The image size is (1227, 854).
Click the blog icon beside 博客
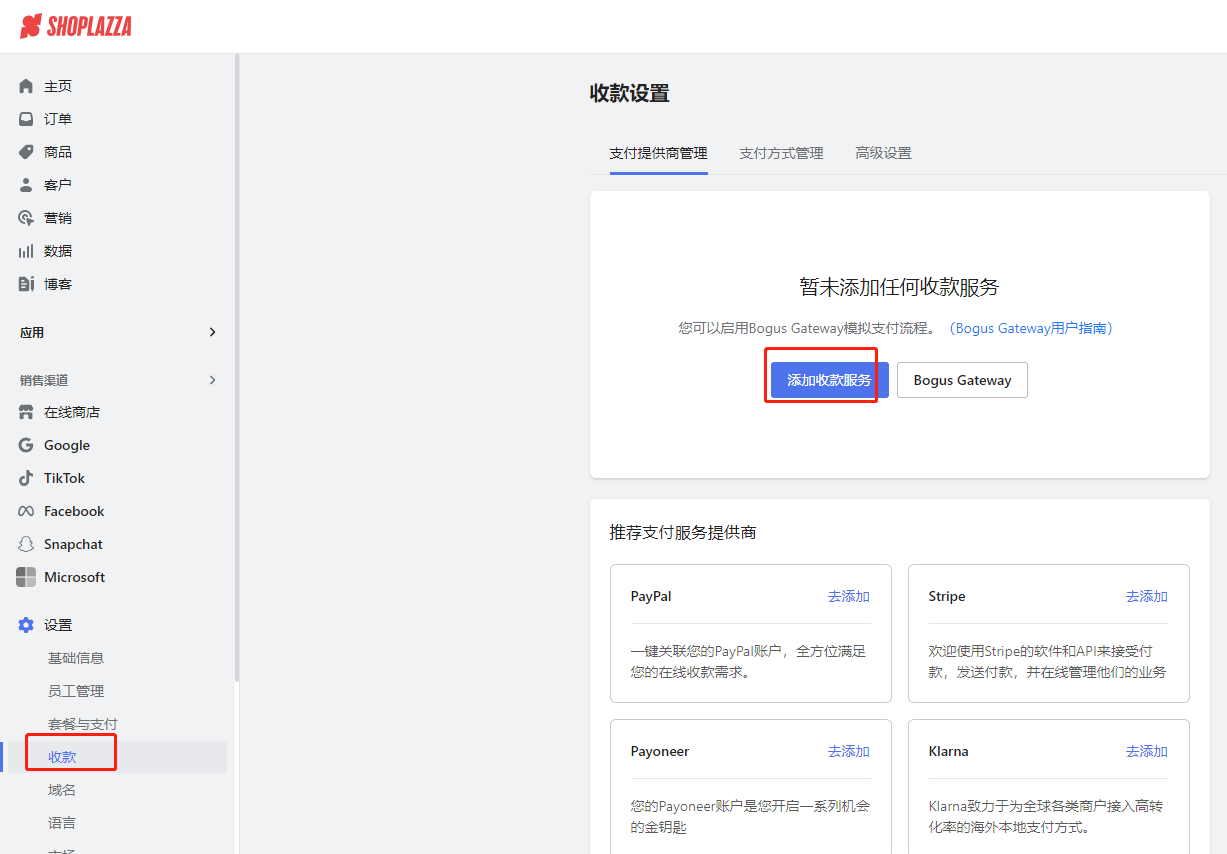point(26,284)
